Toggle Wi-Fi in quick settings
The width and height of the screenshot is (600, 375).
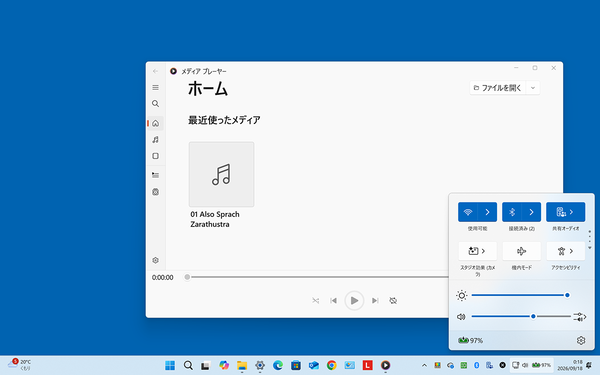[468, 212]
